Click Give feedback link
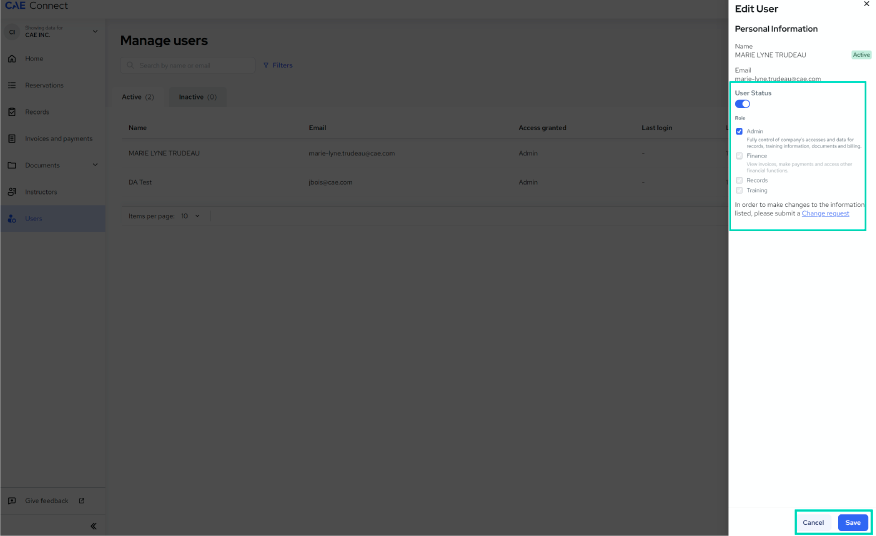This screenshot has width=876, height=536. point(46,501)
